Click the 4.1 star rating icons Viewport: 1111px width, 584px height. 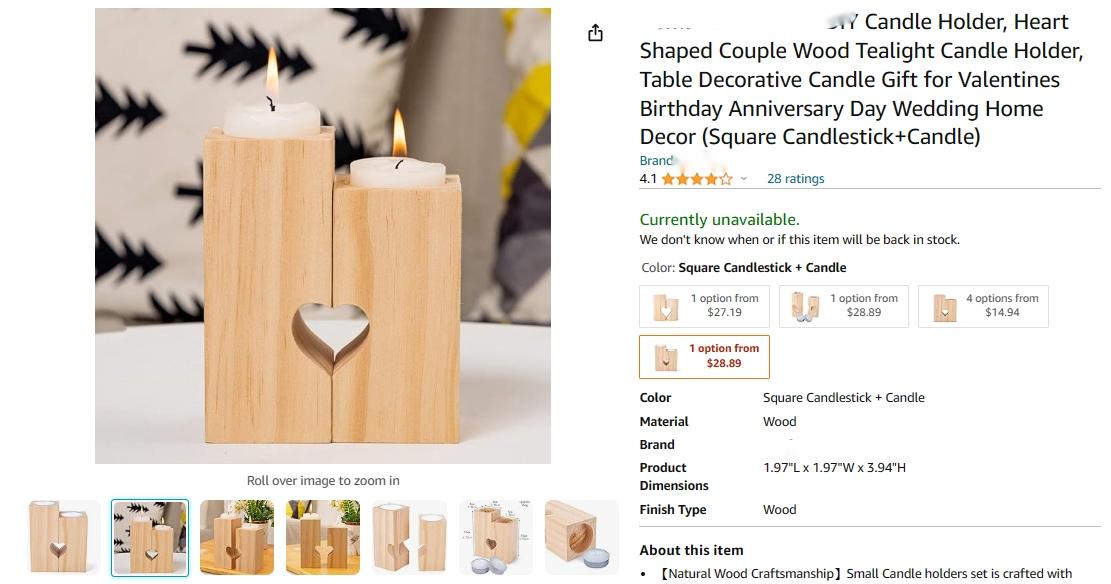coord(697,179)
